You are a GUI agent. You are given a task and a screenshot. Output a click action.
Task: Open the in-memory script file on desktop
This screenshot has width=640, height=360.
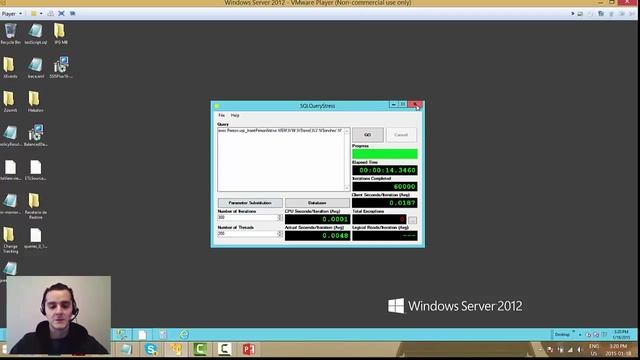click(x=10, y=204)
